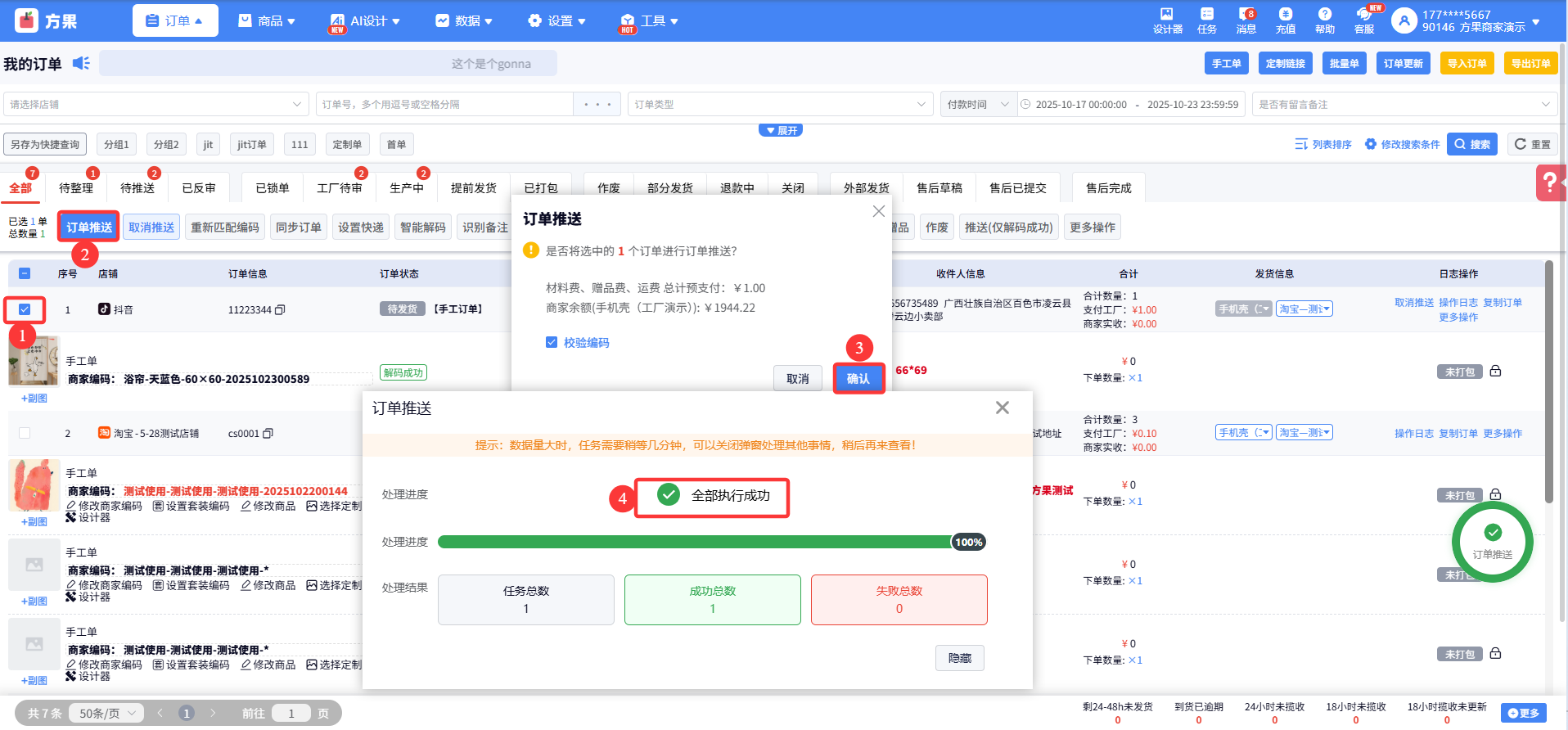1568x730 pixels.
Task: Click the 确认 button in dialog
Action: tap(858, 378)
